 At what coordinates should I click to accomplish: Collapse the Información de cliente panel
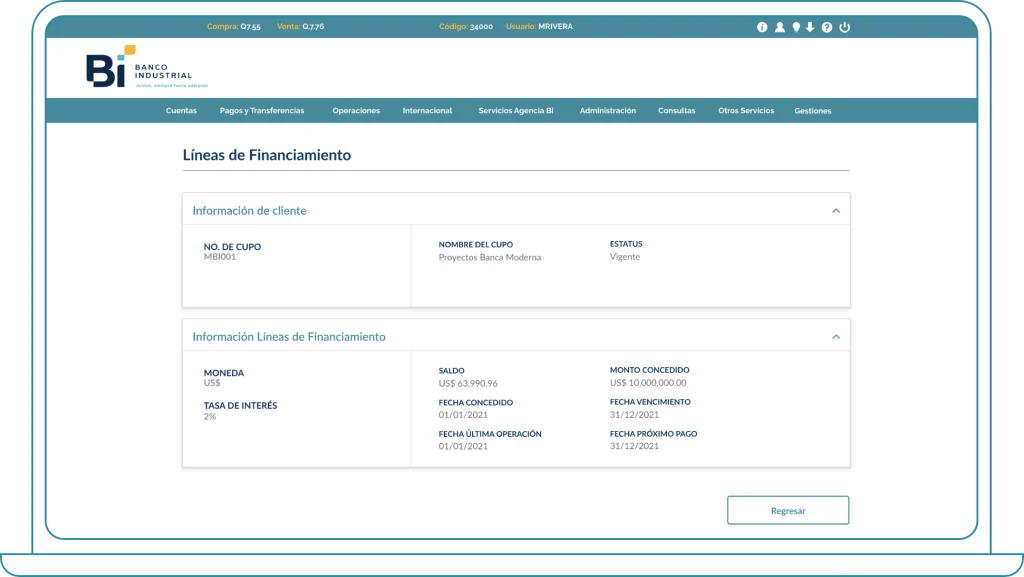pyautogui.click(x=836, y=211)
